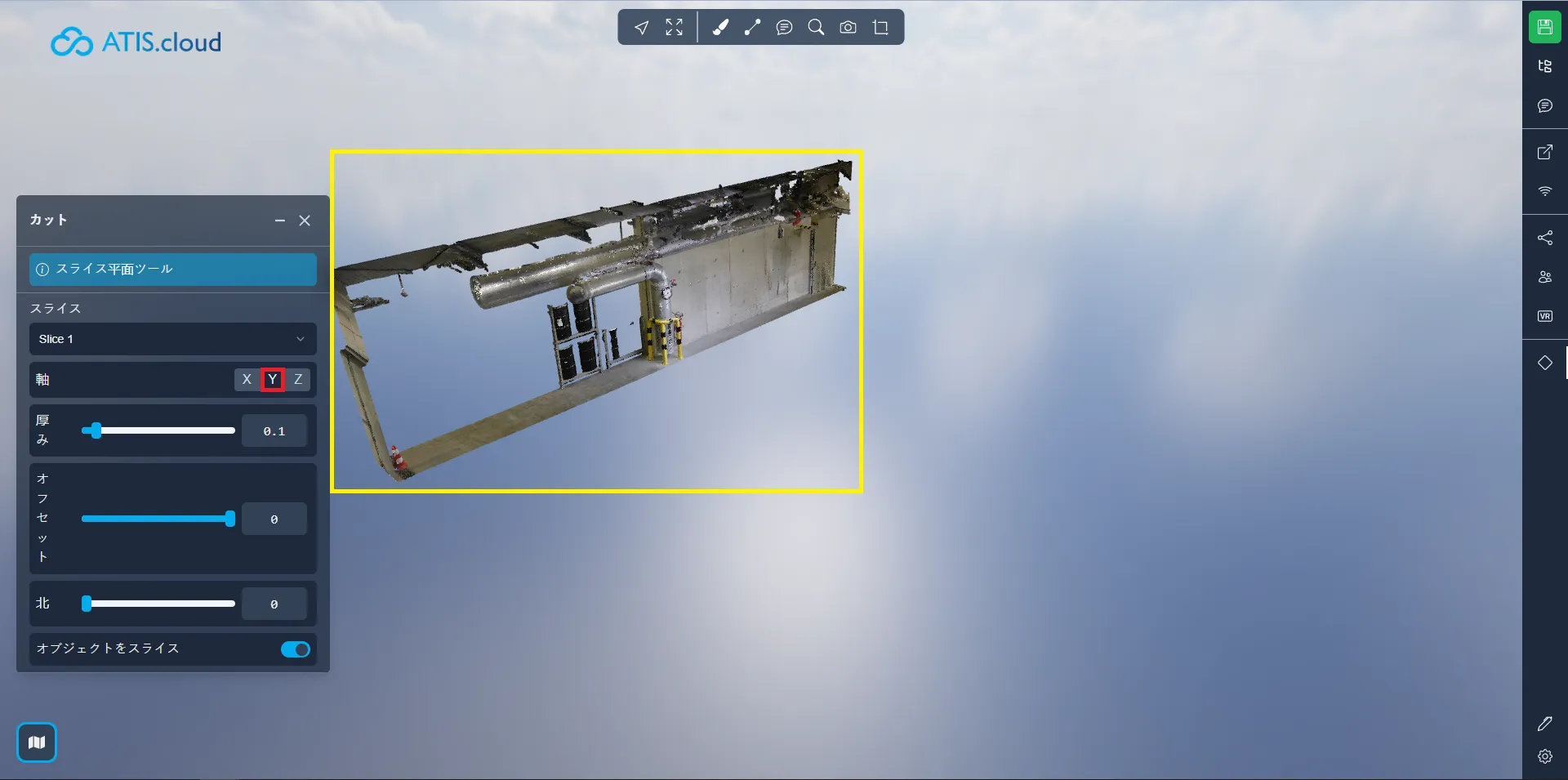Click the オフセット value input field
The image size is (1568, 780).
point(274,519)
